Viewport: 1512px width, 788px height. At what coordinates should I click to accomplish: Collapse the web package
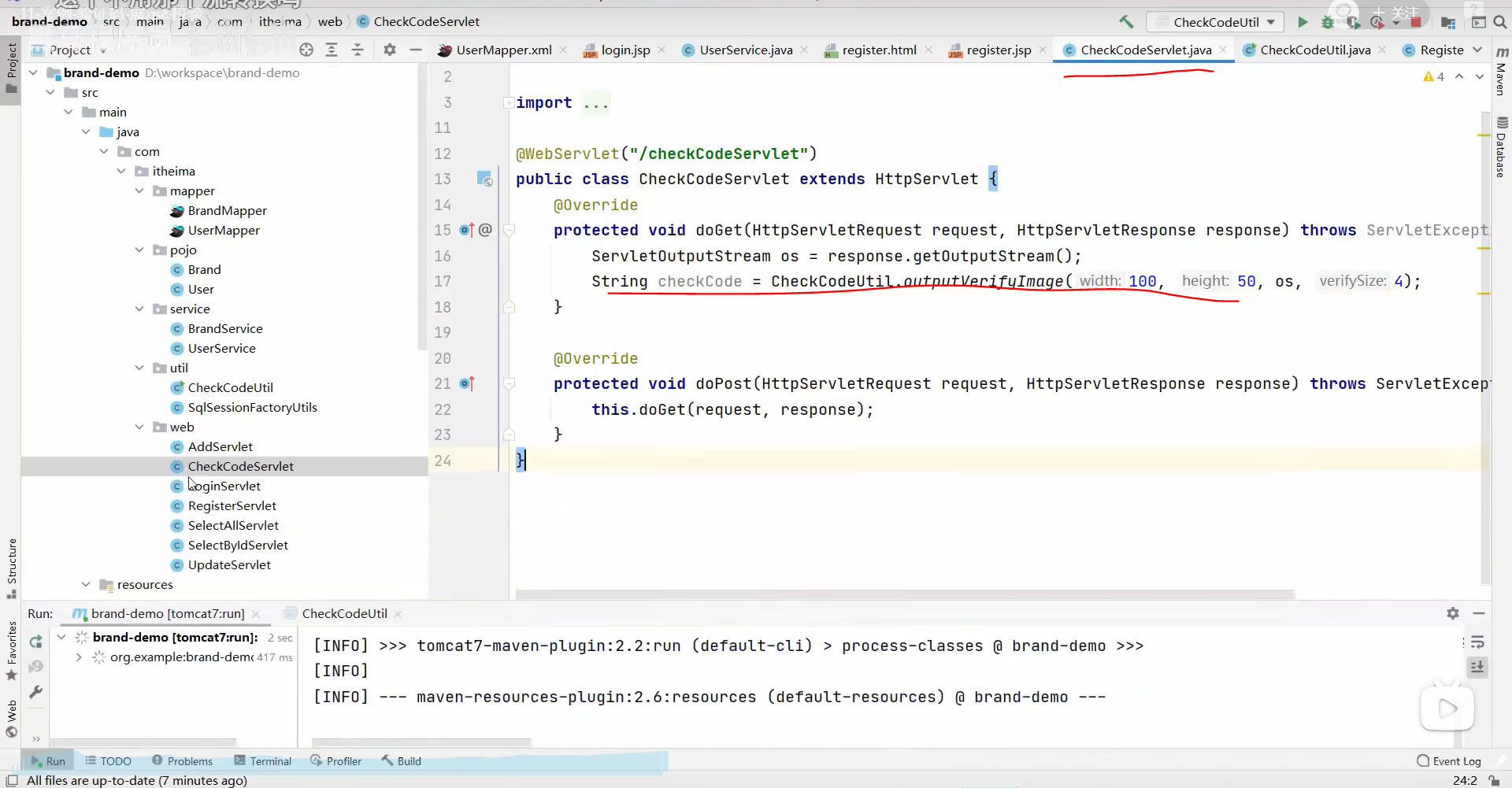point(139,427)
